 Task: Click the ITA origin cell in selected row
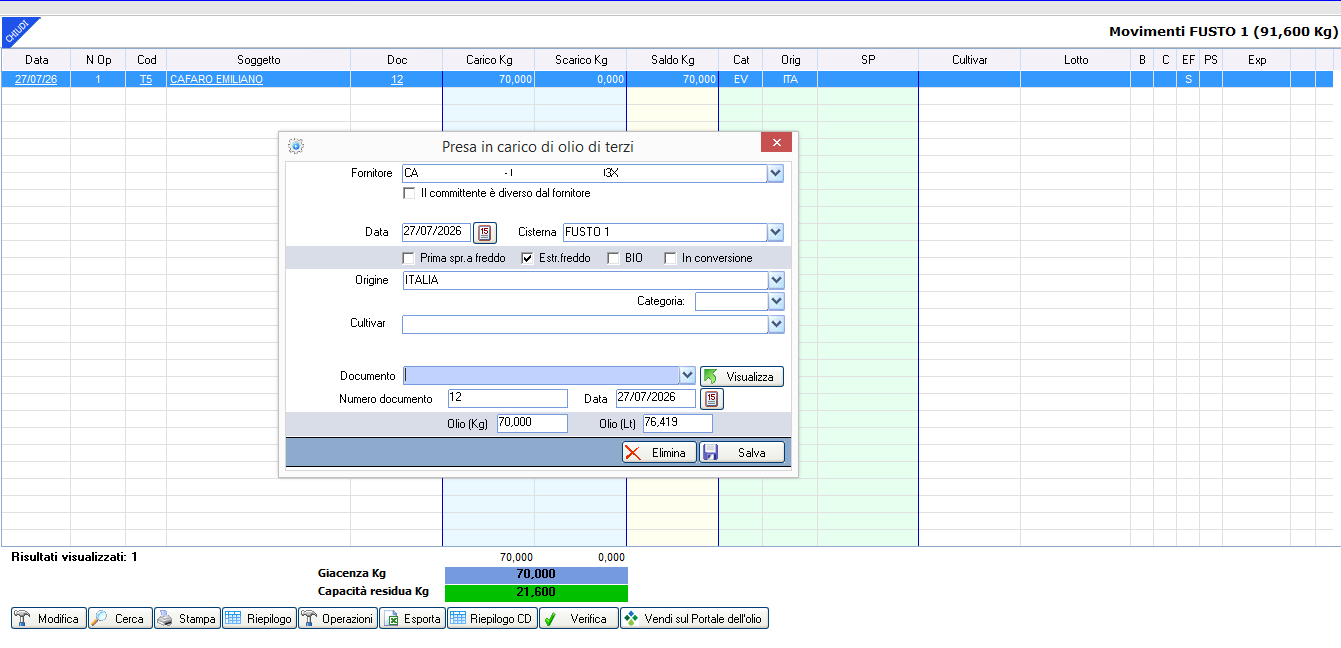click(790, 79)
